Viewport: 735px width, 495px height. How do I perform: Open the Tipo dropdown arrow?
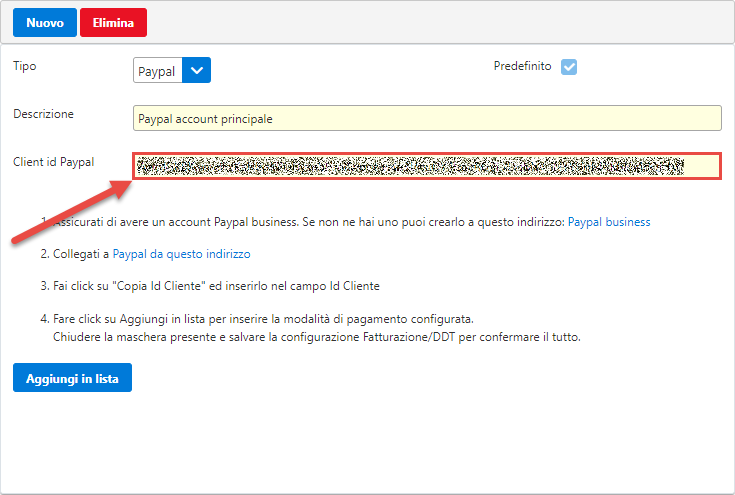[x=196, y=70]
